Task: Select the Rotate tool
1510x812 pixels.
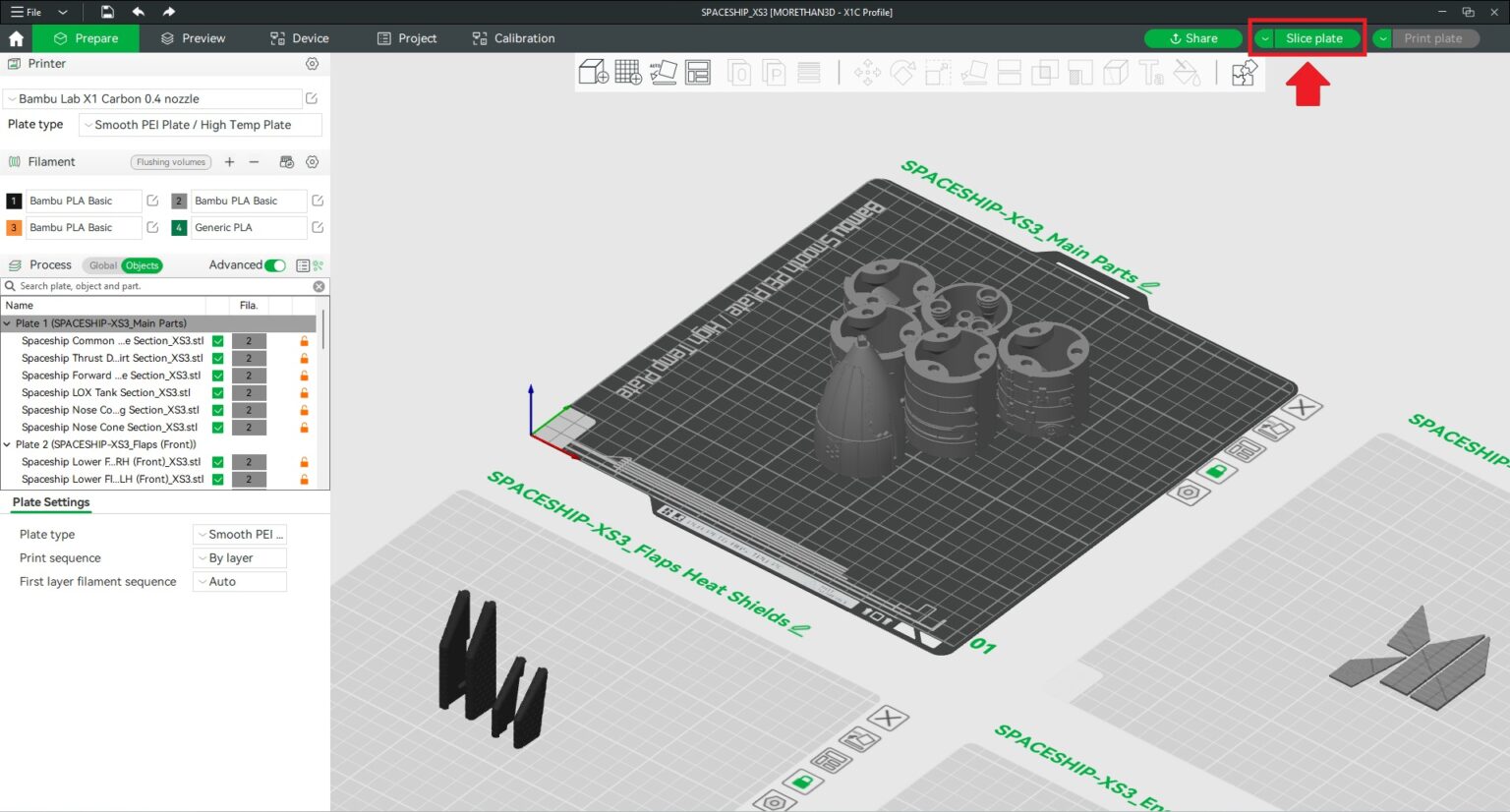Action: coord(903,72)
